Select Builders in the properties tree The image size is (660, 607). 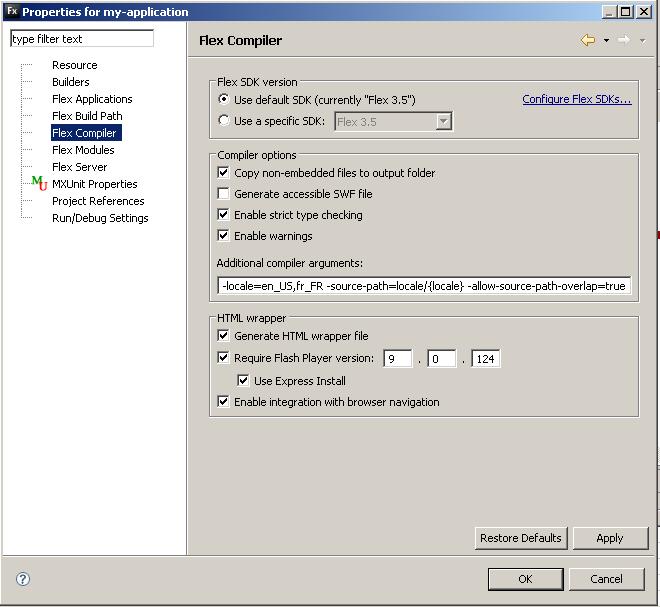[71, 82]
